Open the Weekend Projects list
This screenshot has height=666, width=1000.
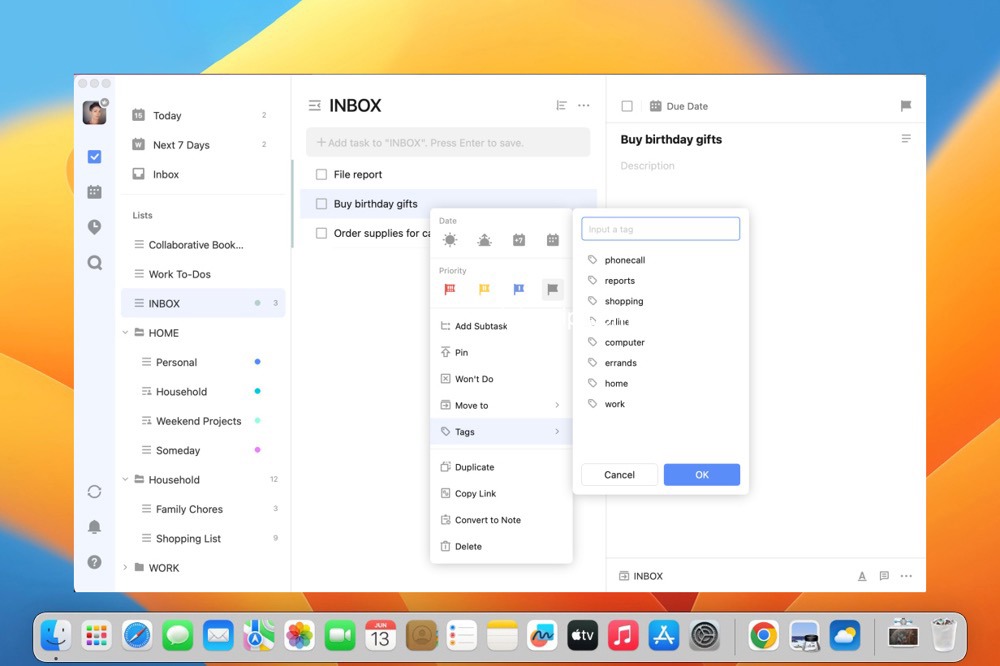203,420
